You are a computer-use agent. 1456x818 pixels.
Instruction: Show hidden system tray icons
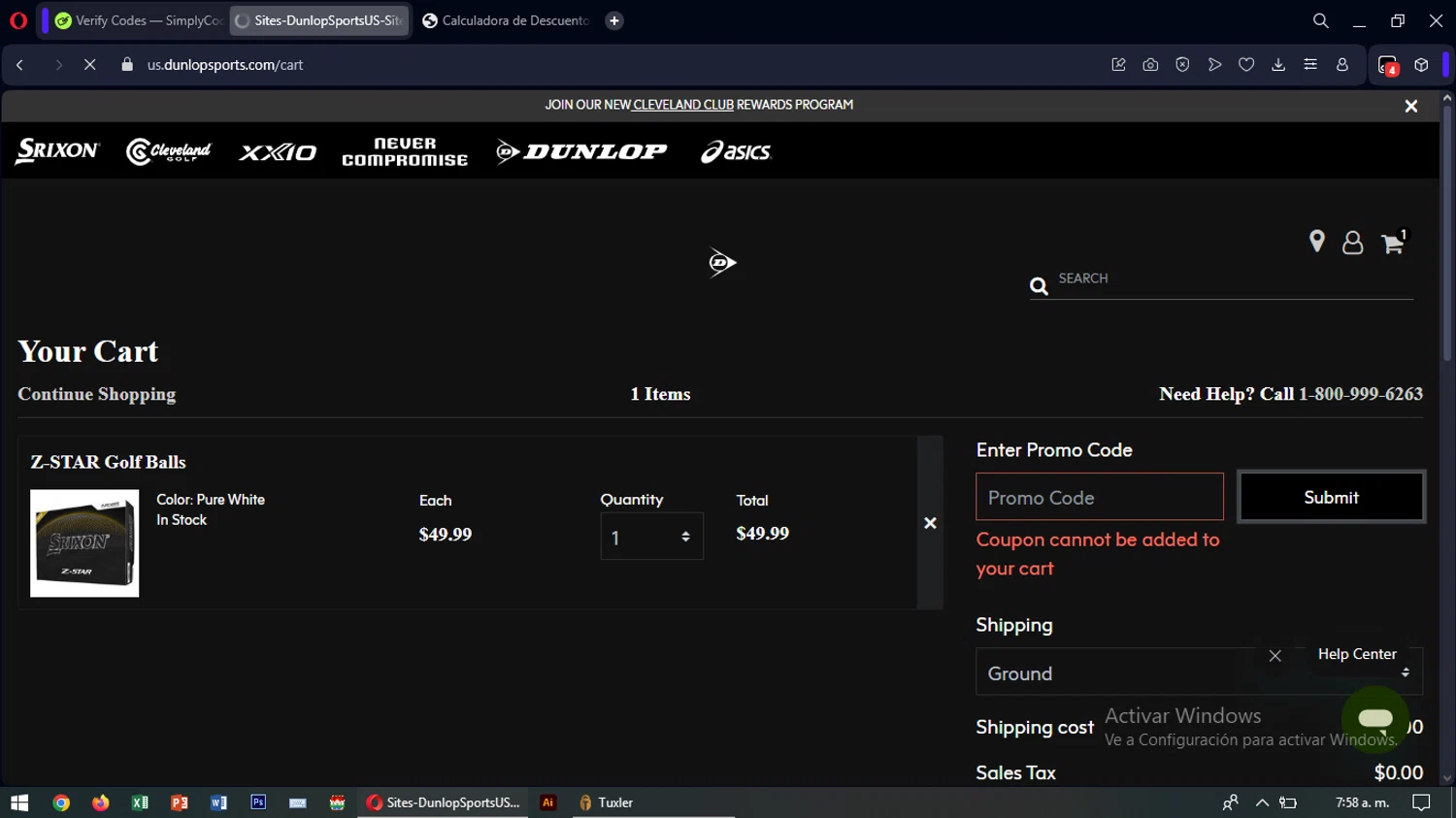click(1262, 802)
